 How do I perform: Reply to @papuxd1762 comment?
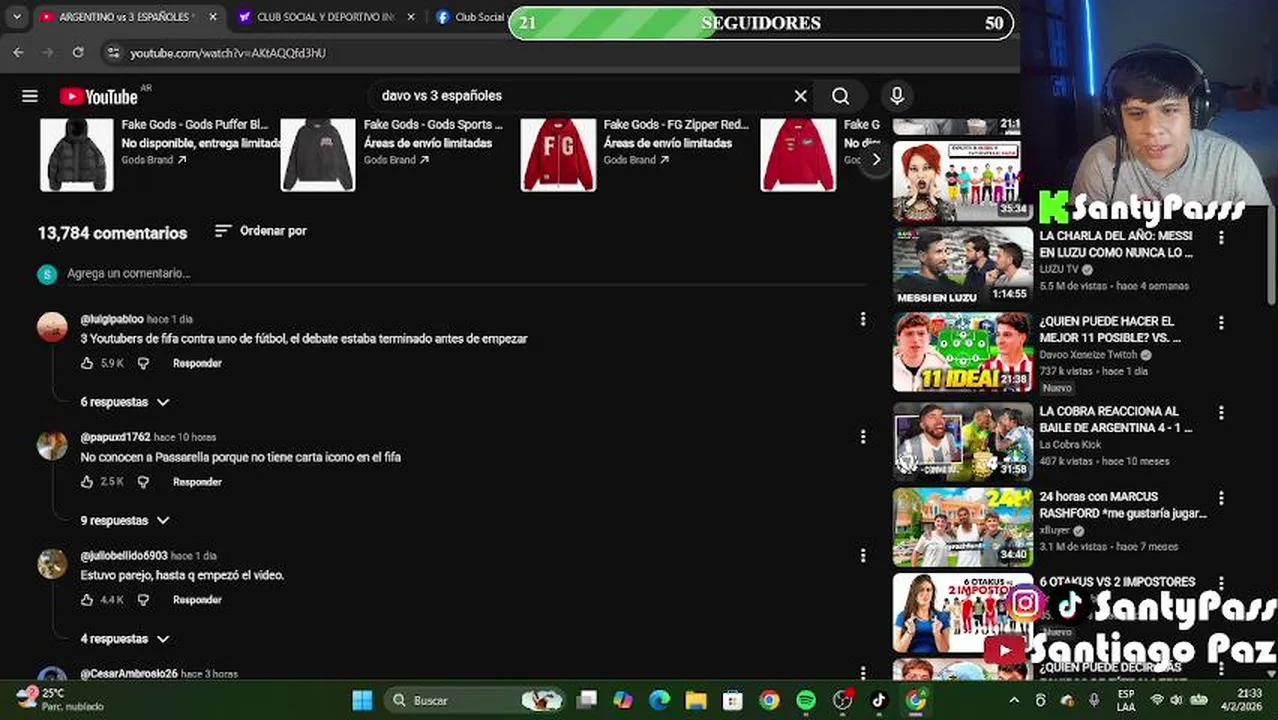[197, 481]
